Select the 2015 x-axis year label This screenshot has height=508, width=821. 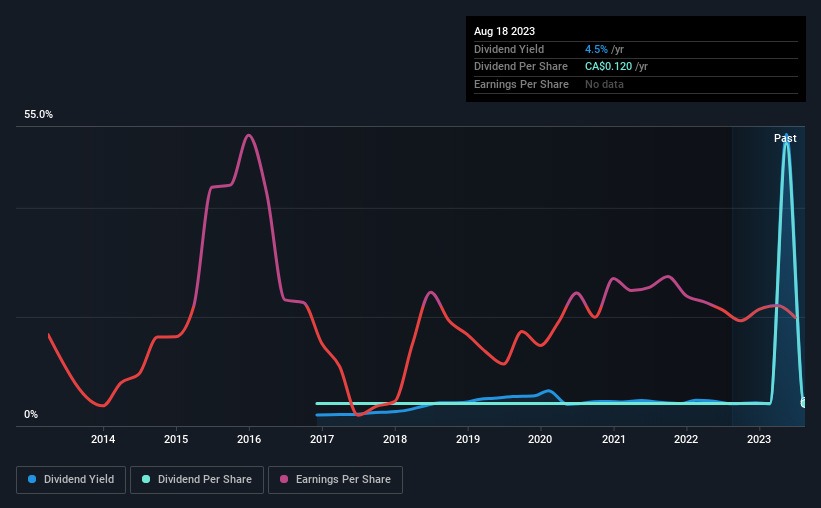tap(176, 439)
